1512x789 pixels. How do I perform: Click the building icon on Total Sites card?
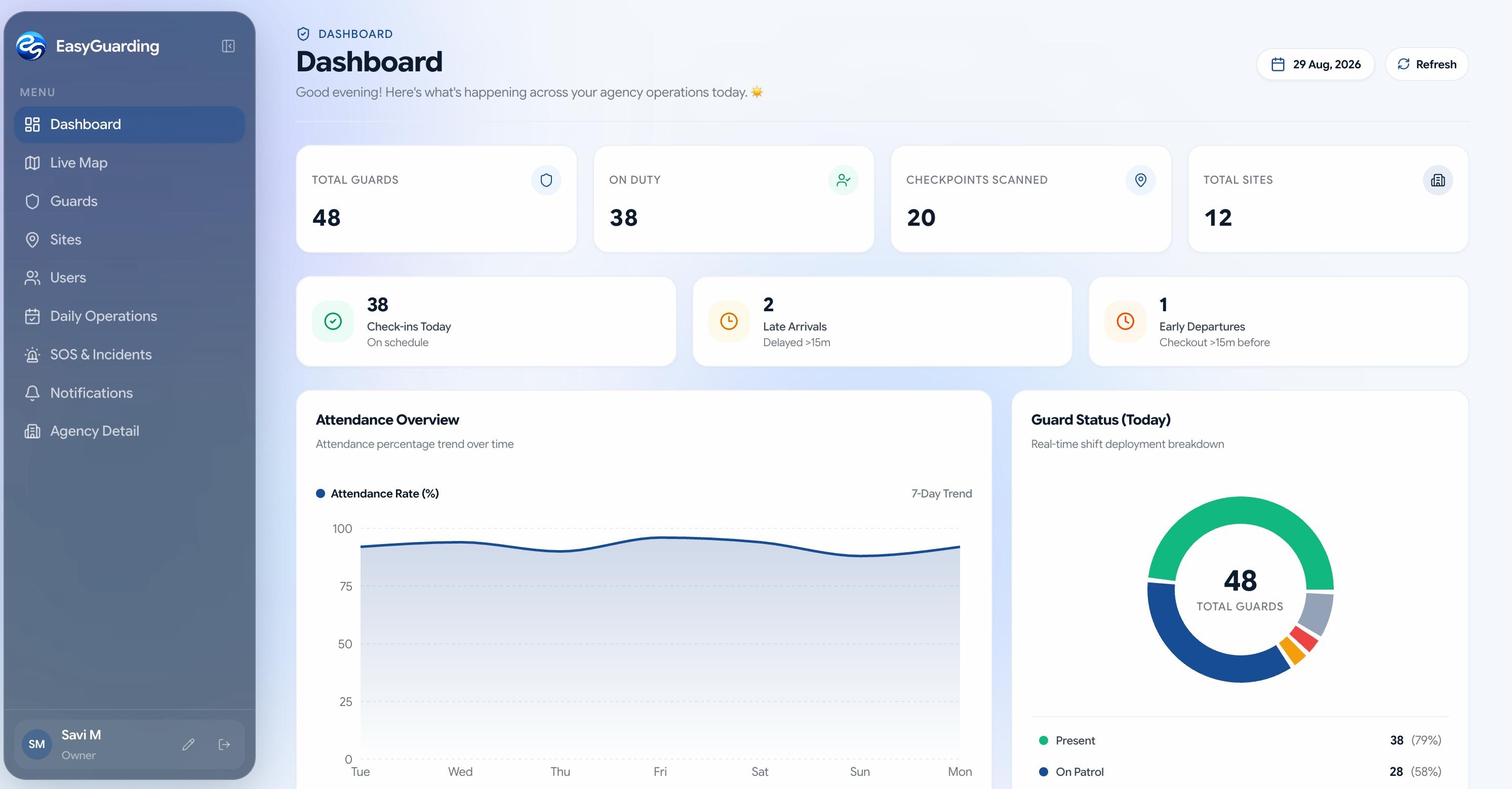[1438, 180]
